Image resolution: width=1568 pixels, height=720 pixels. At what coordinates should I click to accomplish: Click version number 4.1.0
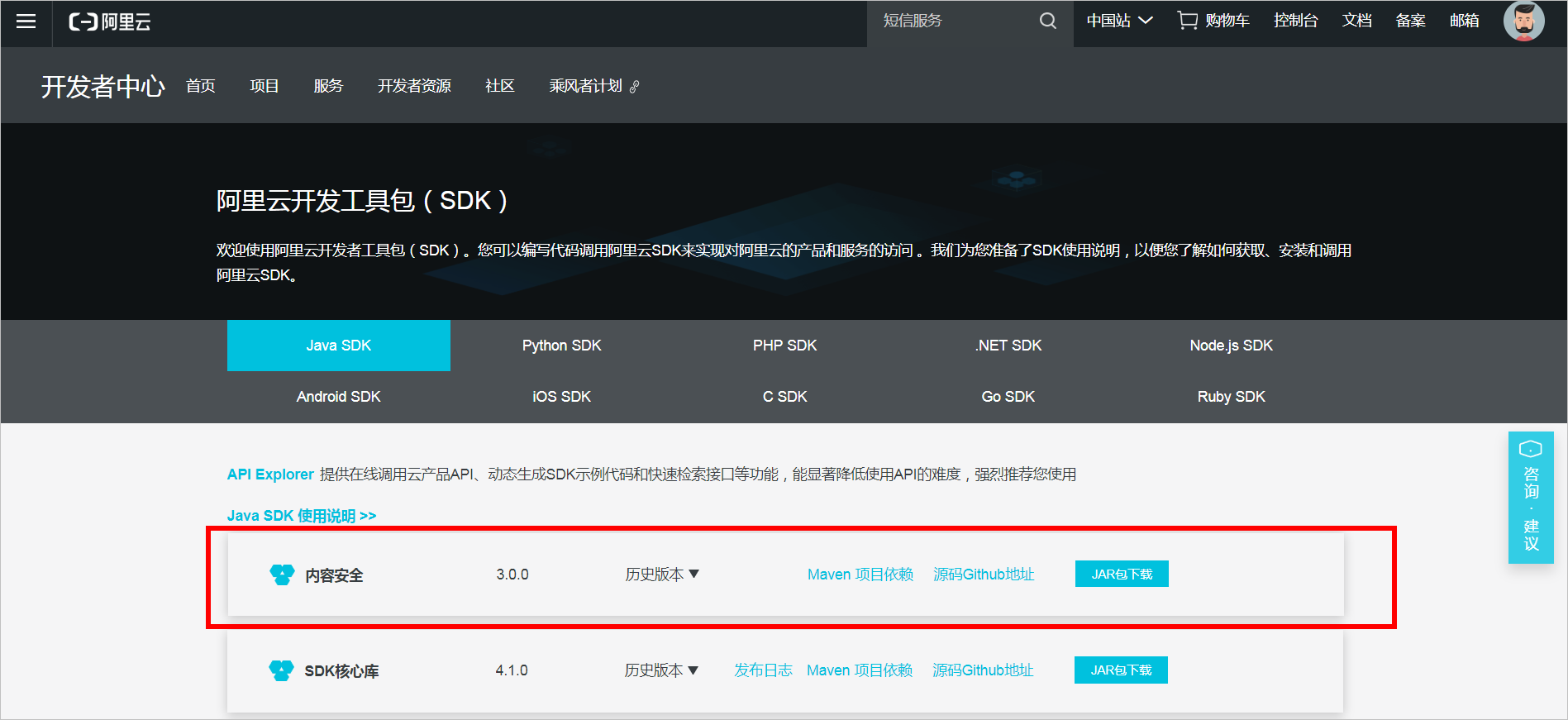[512, 670]
